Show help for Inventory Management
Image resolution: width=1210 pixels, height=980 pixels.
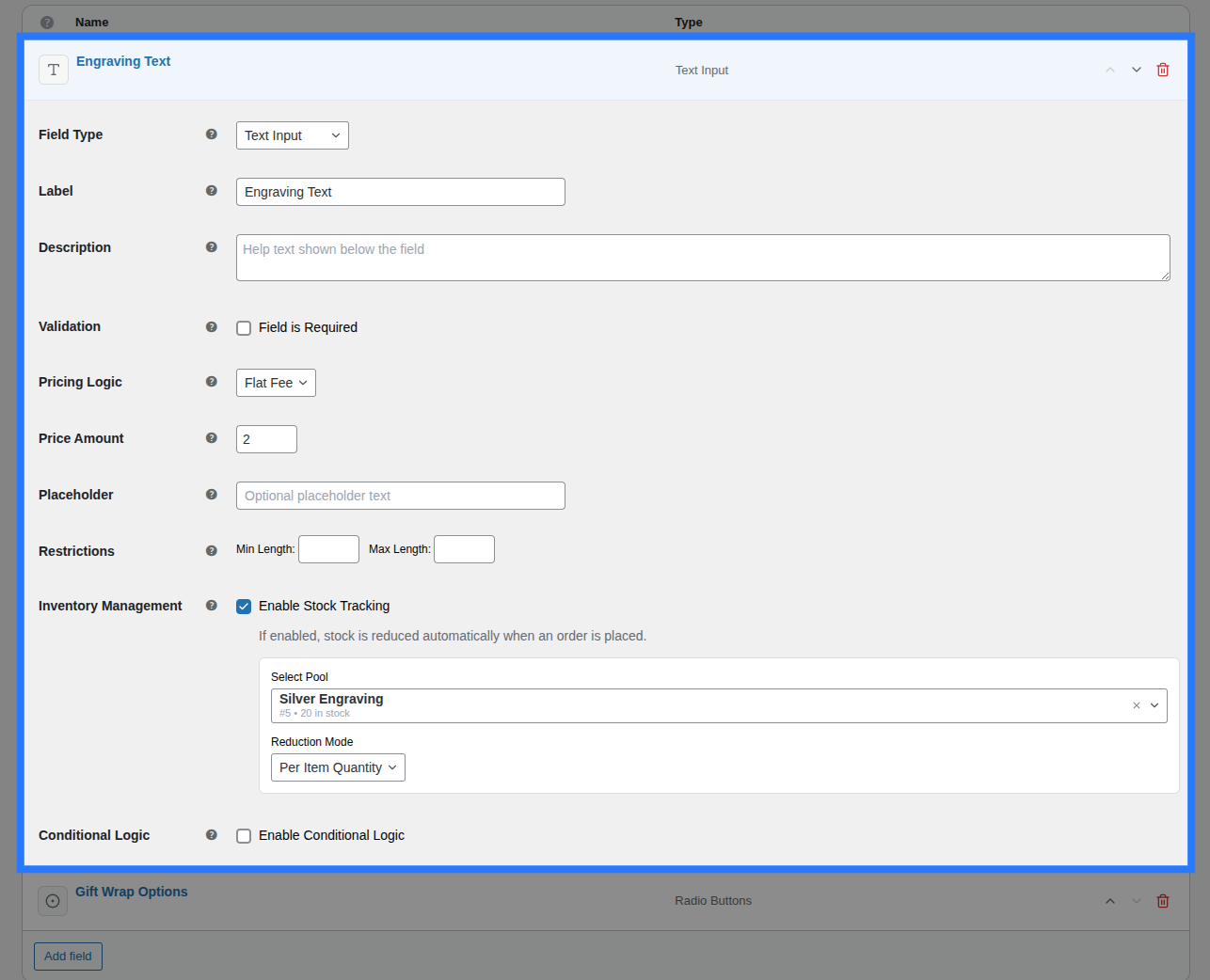click(x=212, y=606)
